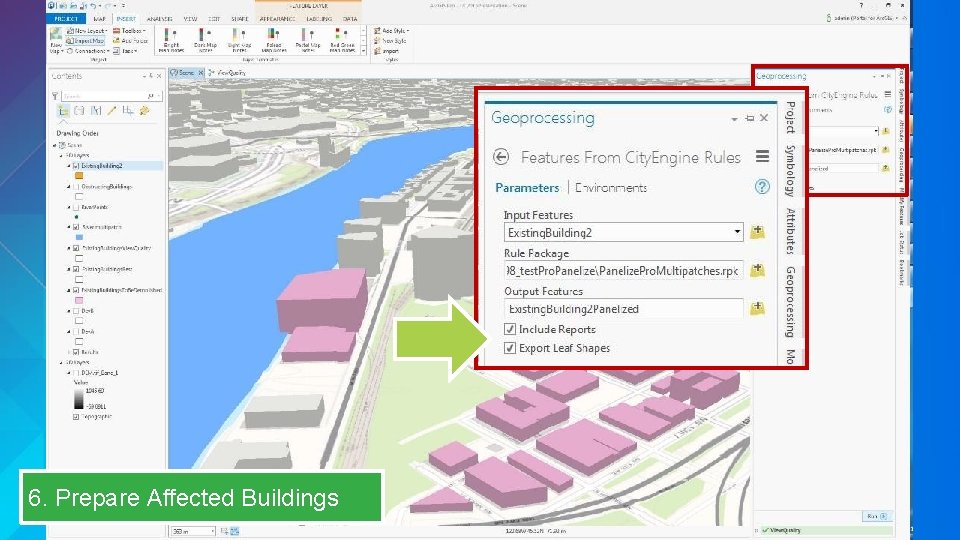Click back arrow in enlarged Geoprocessing panel
The image size is (960, 540).
(501, 157)
